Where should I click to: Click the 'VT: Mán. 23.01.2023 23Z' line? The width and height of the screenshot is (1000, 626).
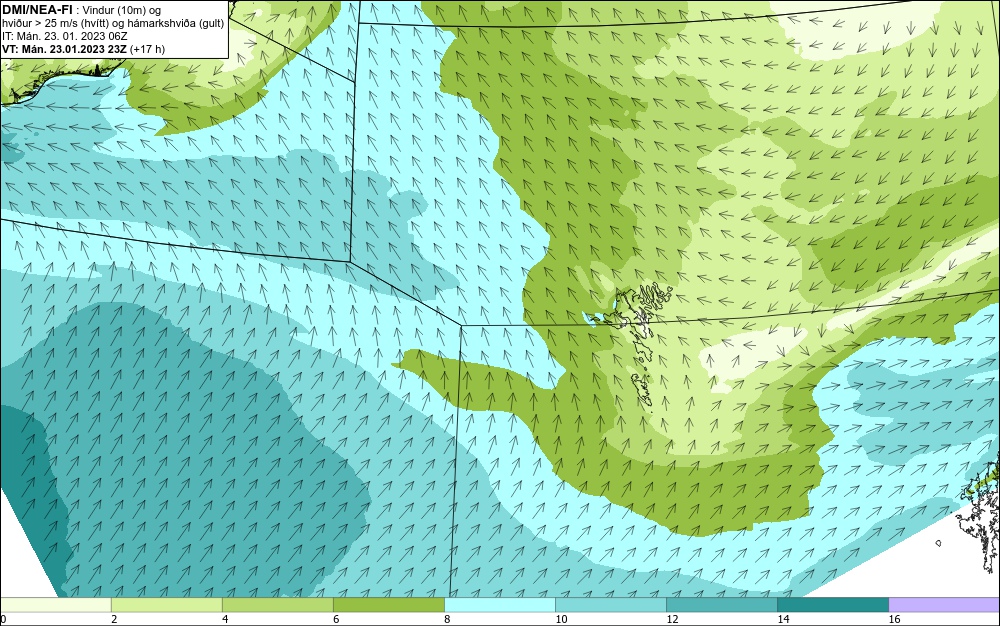click(64, 49)
